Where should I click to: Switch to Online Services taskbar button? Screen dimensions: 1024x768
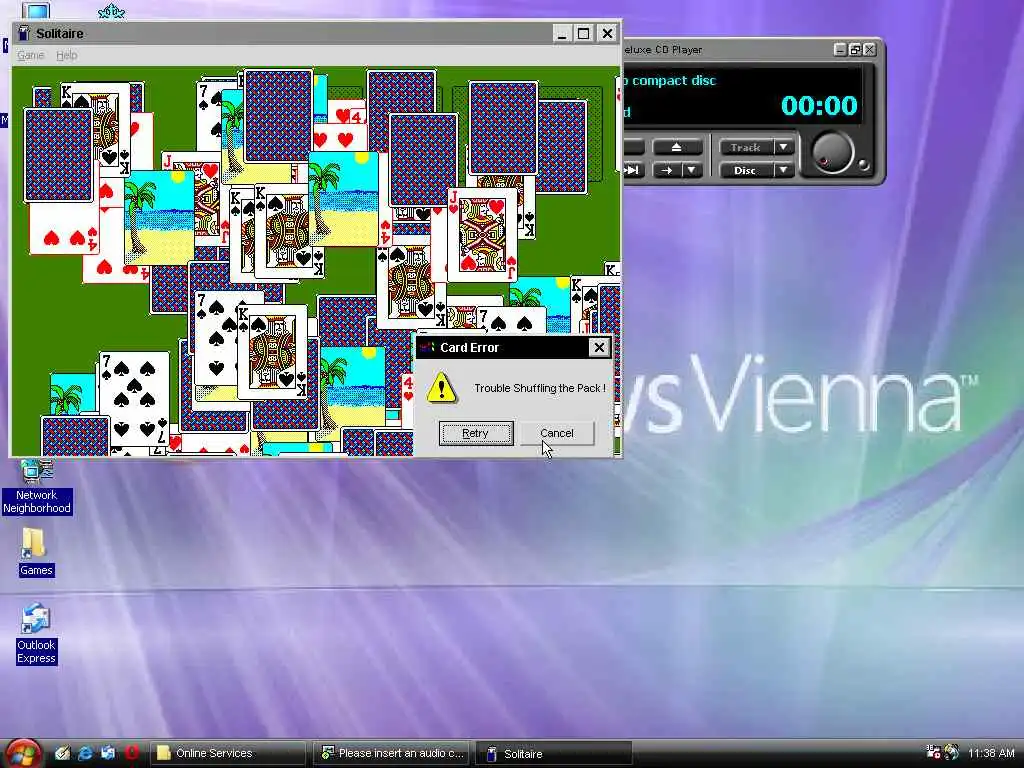(228, 753)
